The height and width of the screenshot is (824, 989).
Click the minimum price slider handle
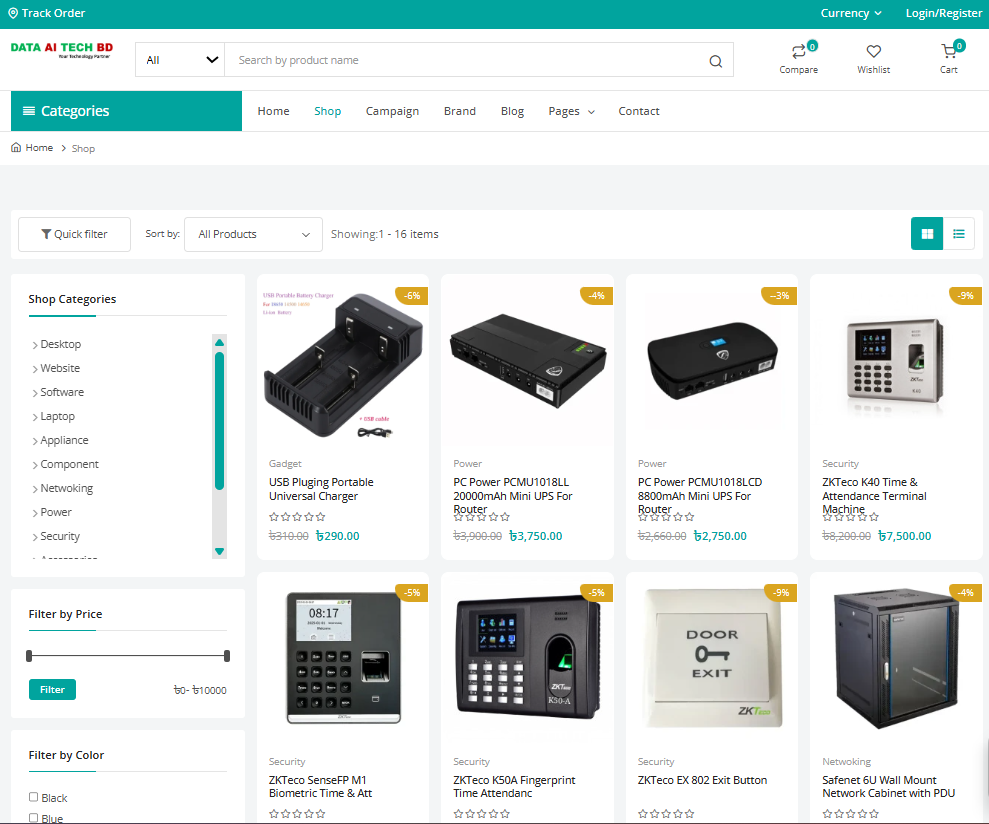coord(29,656)
